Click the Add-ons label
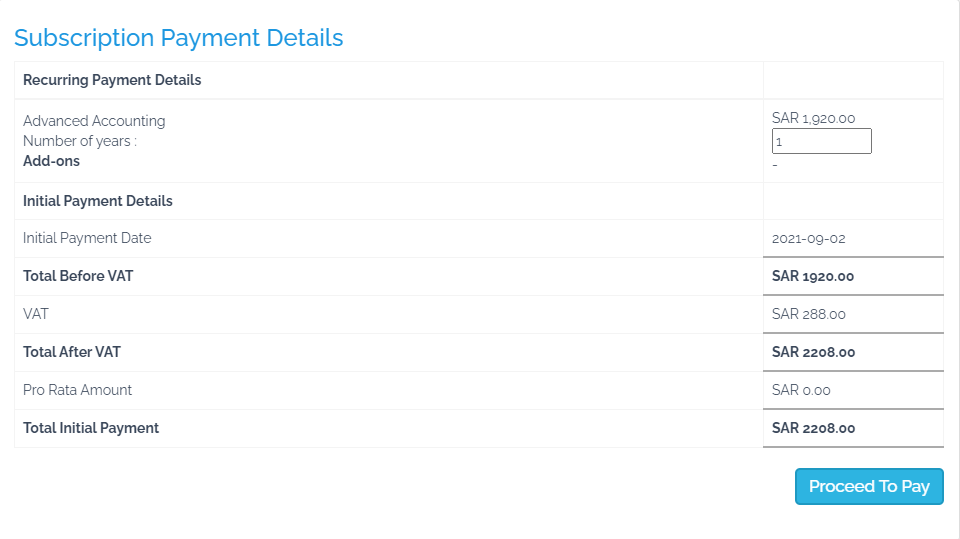Screen dimensions: 960x539 point(51,161)
